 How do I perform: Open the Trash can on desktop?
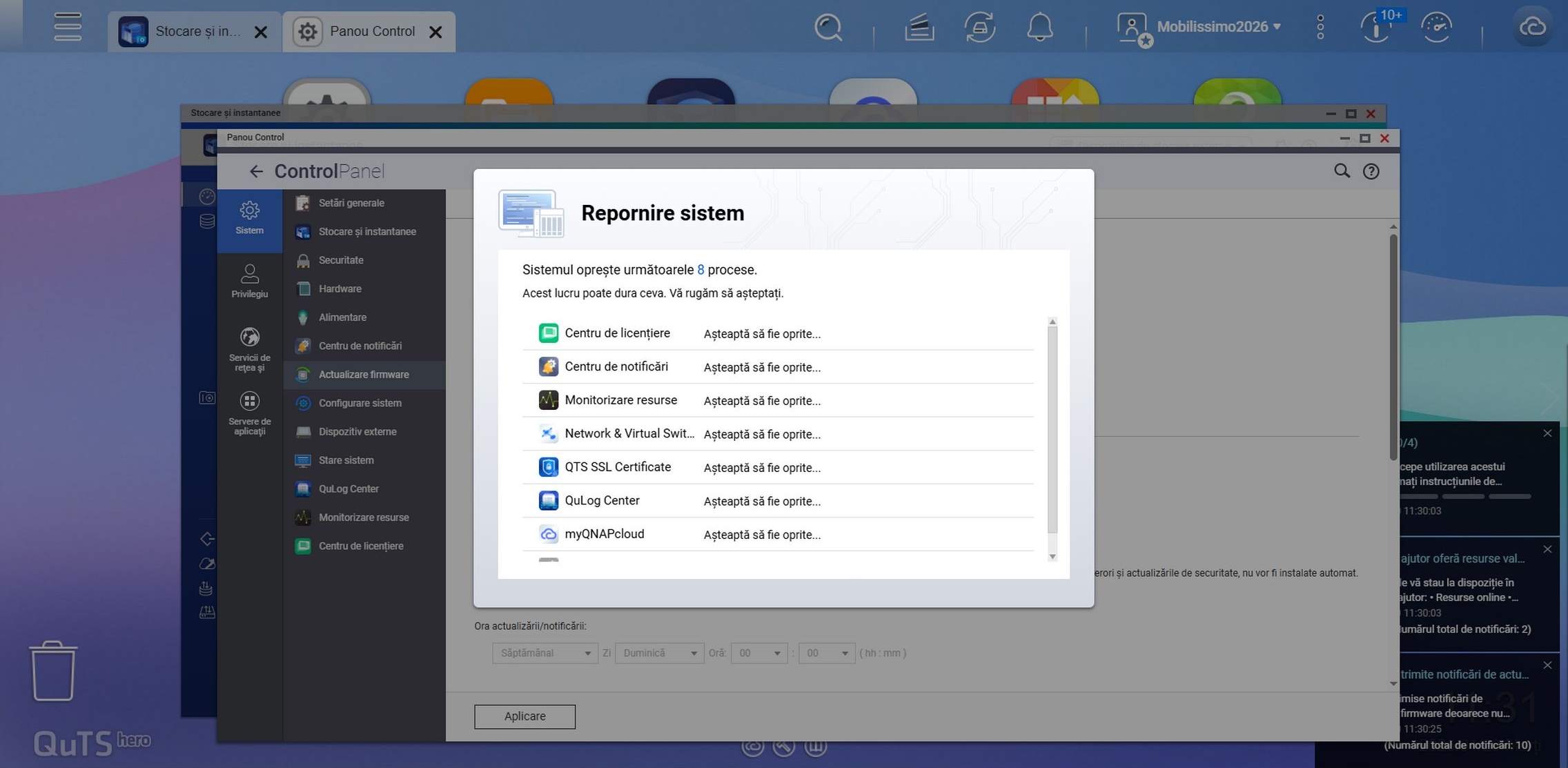pos(53,671)
